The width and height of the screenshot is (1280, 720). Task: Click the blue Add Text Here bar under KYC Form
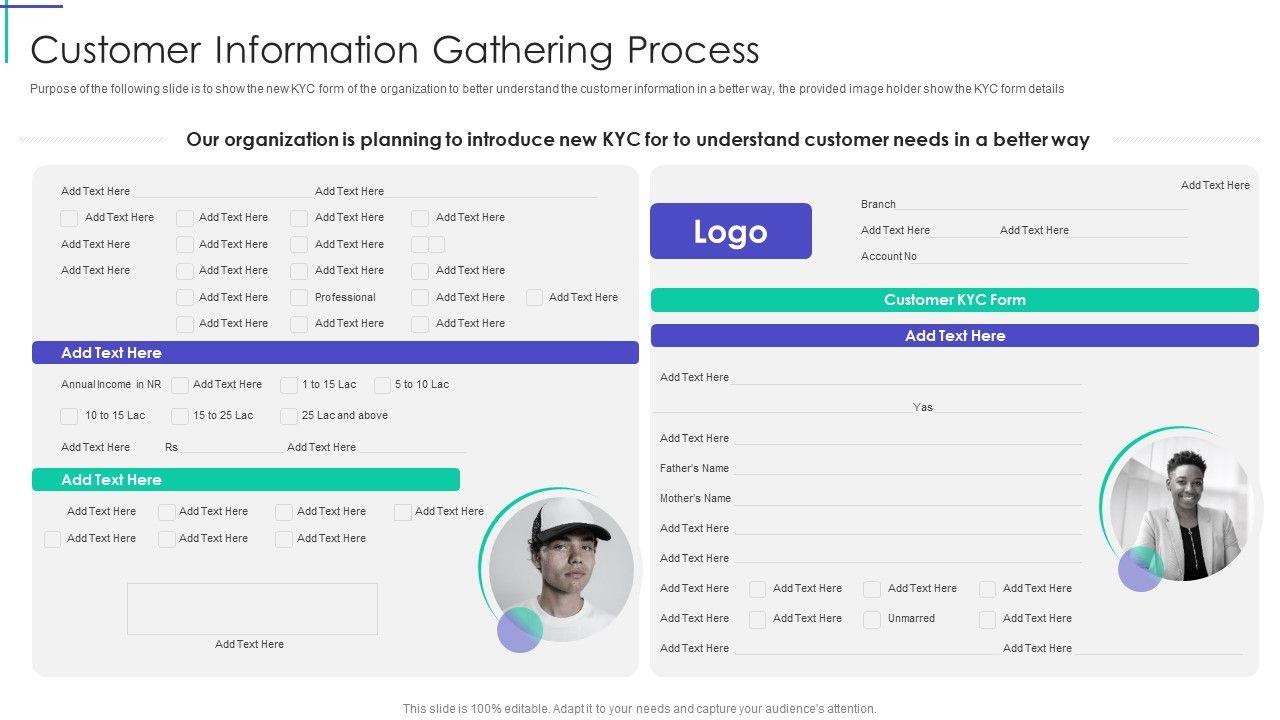click(954, 336)
